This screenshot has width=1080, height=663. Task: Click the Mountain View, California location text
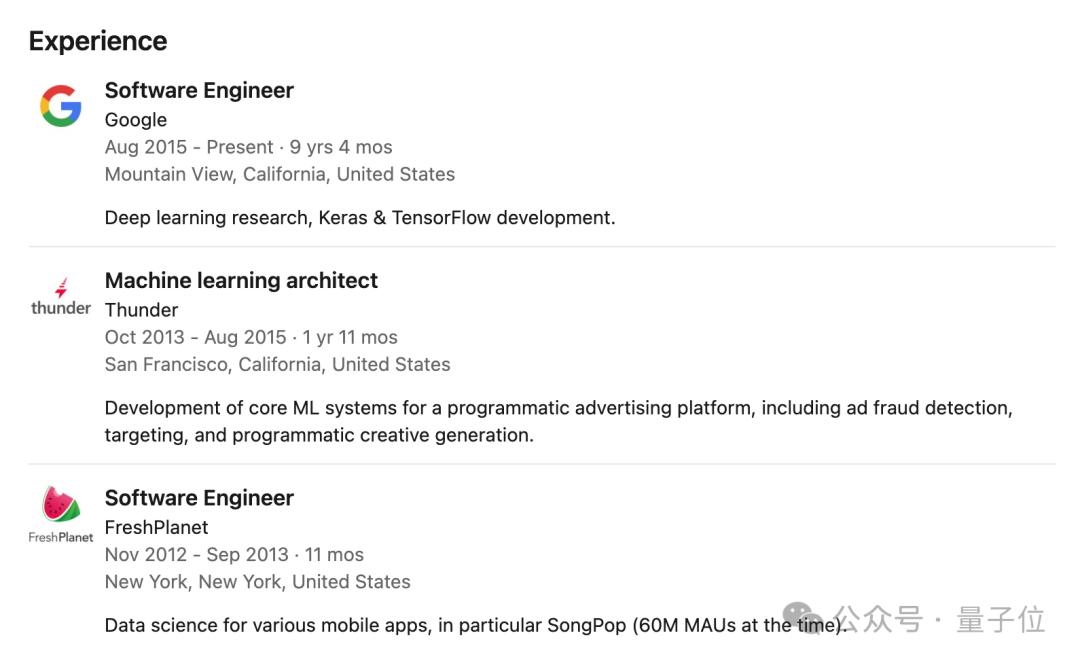(x=279, y=174)
